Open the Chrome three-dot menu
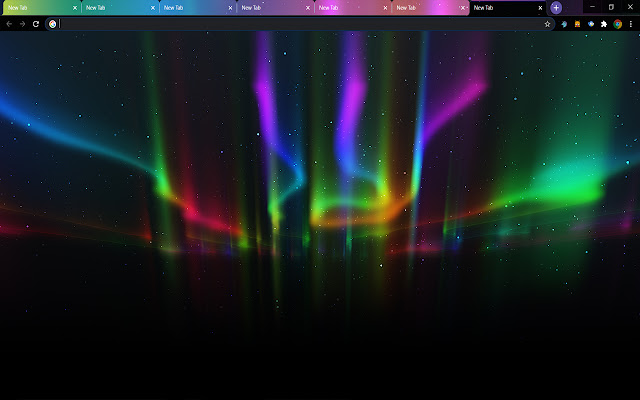 [631, 23]
